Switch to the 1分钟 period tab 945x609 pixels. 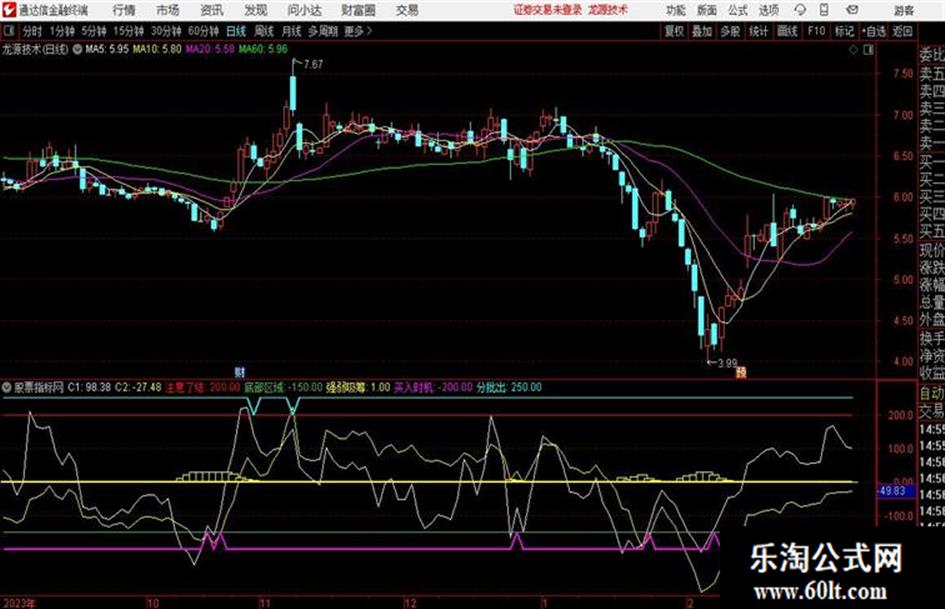coord(62,31)
